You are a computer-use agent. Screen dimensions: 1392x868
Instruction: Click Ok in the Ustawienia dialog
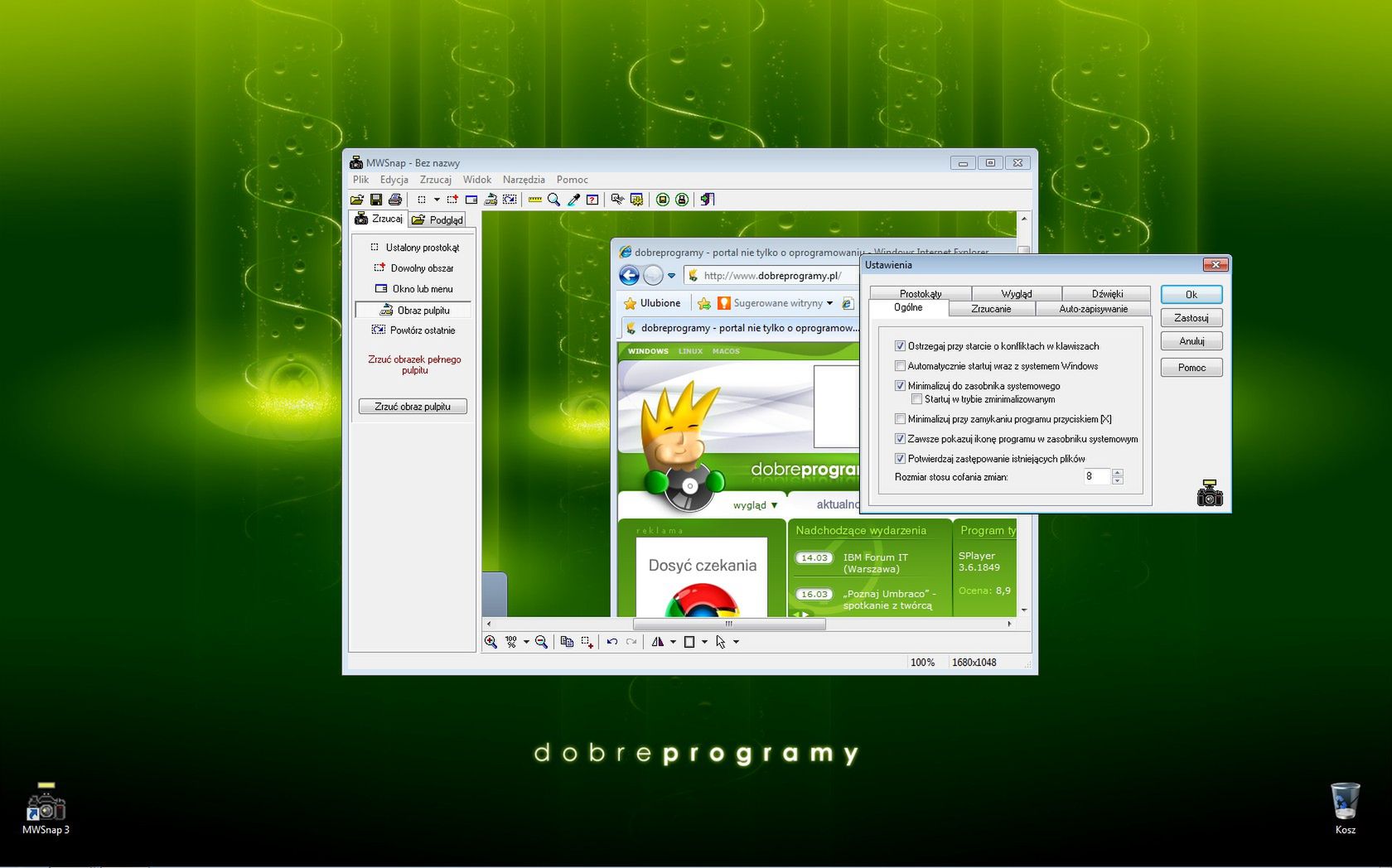(x=1191, y=295)
